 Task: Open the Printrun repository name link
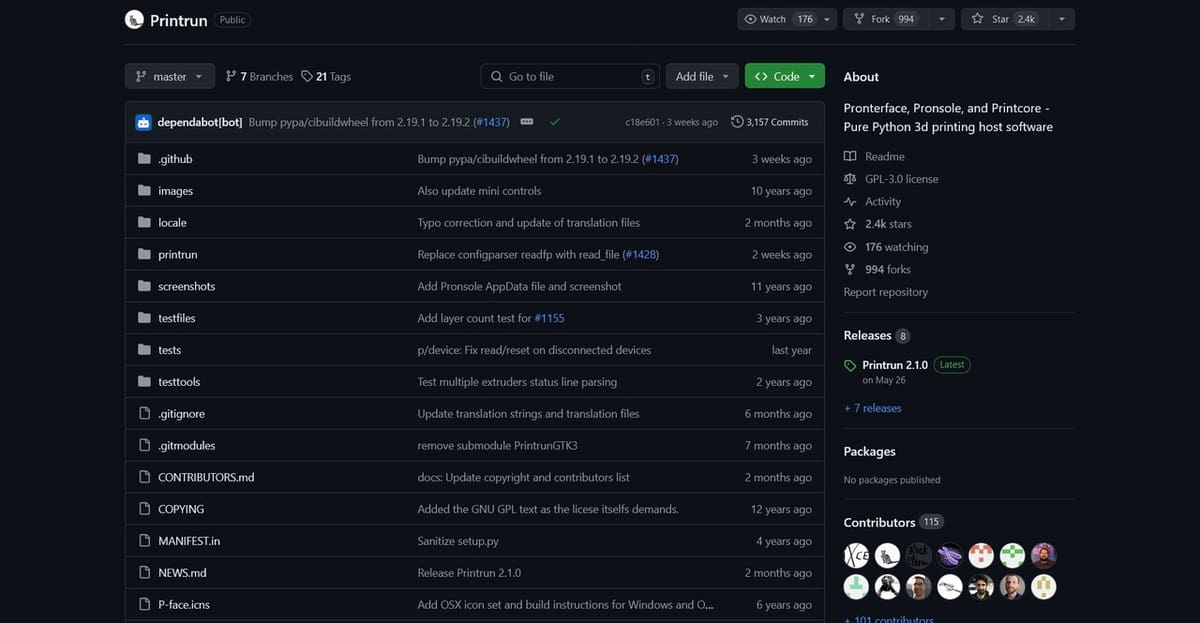coord(179,20)
